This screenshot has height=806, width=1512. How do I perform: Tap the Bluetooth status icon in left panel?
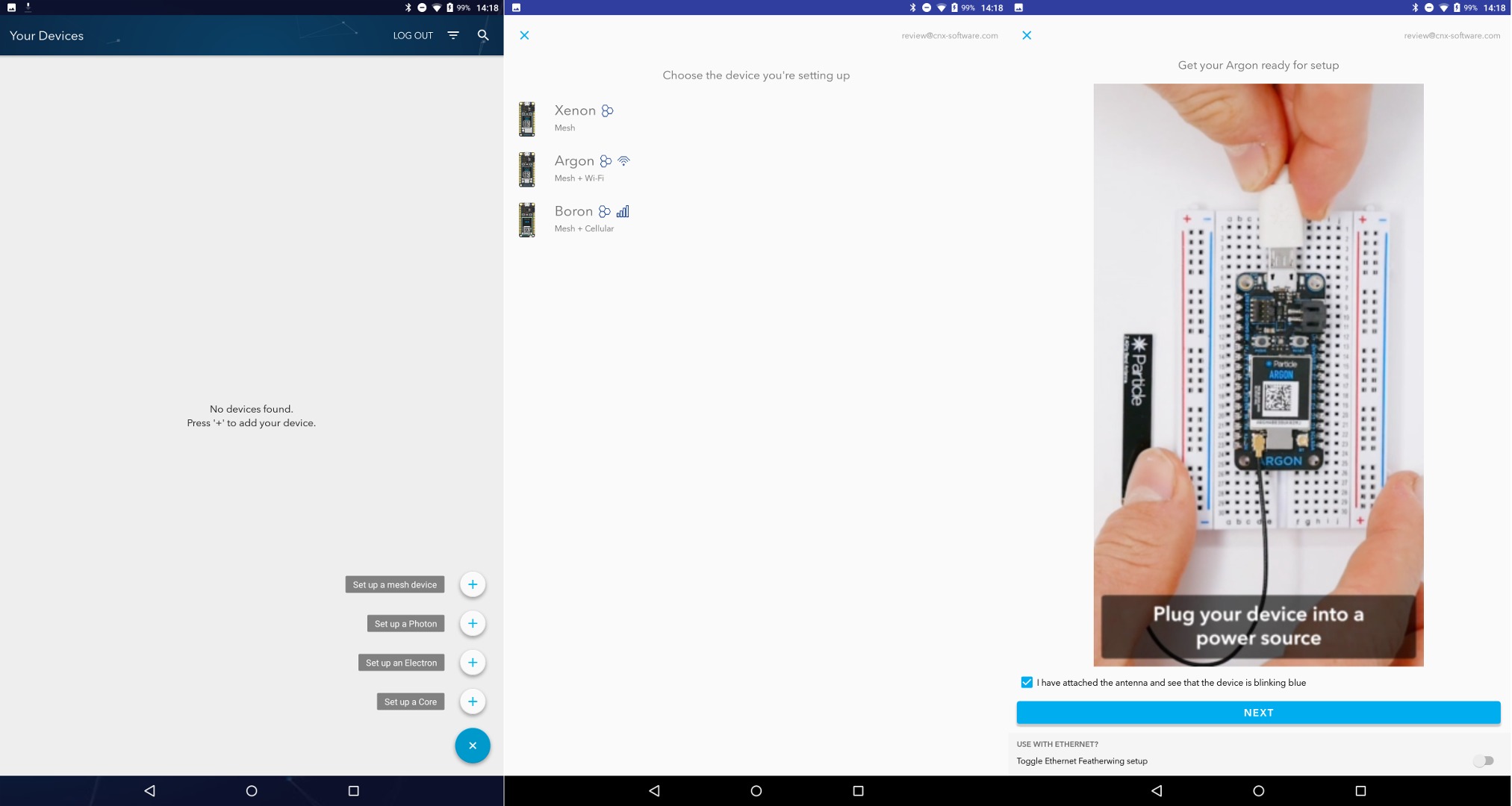(408, 7)
